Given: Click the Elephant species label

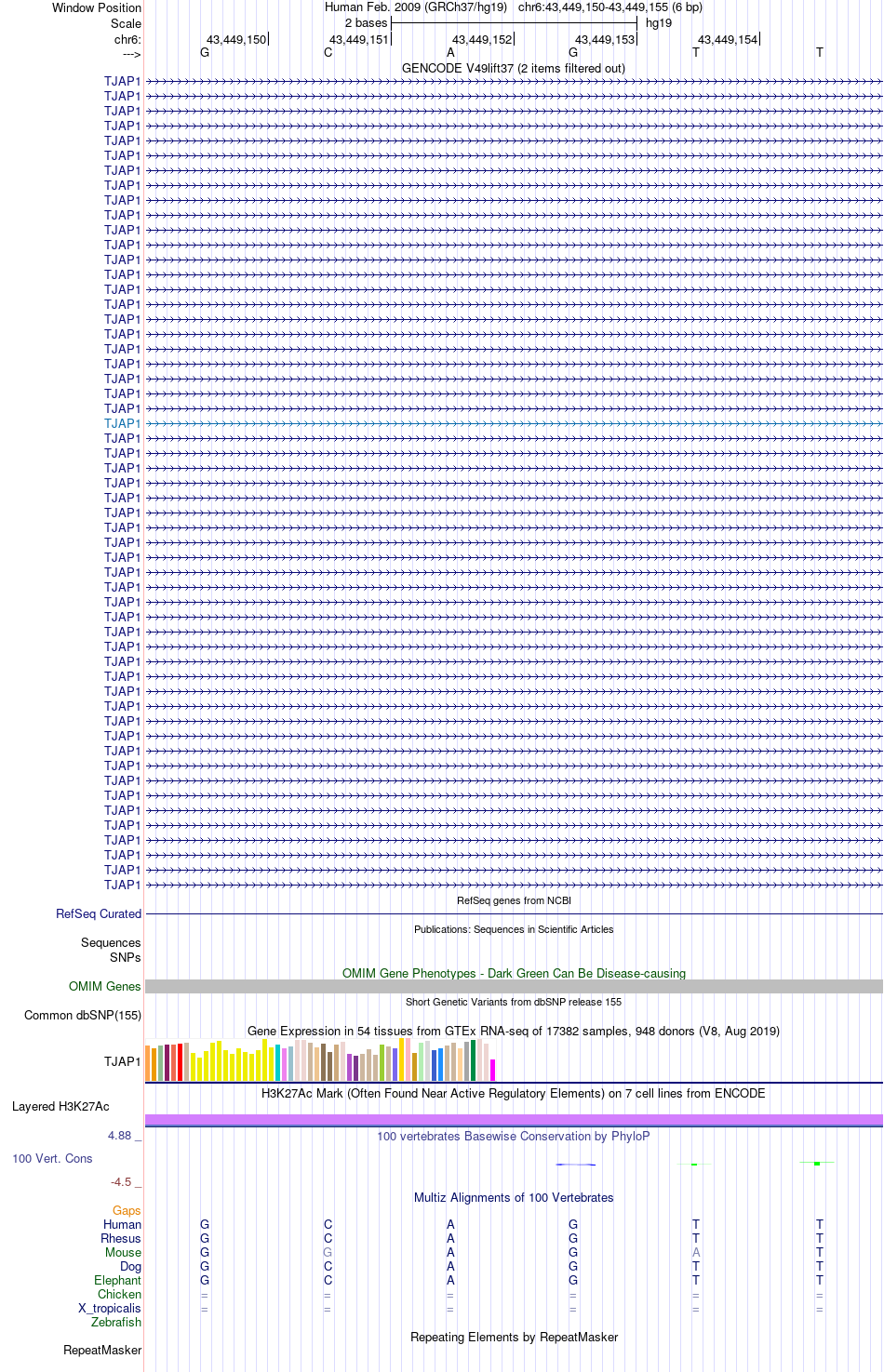Looking at the screenshot, I should click(117, 1281).
